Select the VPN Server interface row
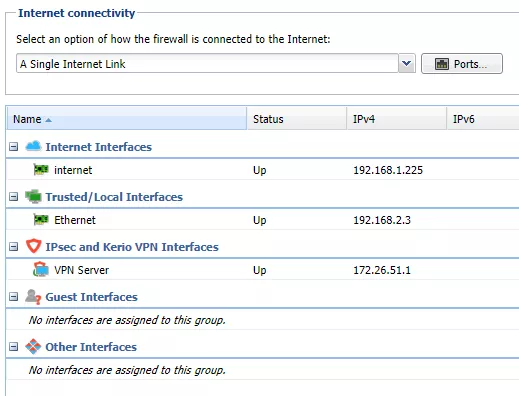Image resolution: width=519 pixels, height=396 pixels. click(263, 270)
